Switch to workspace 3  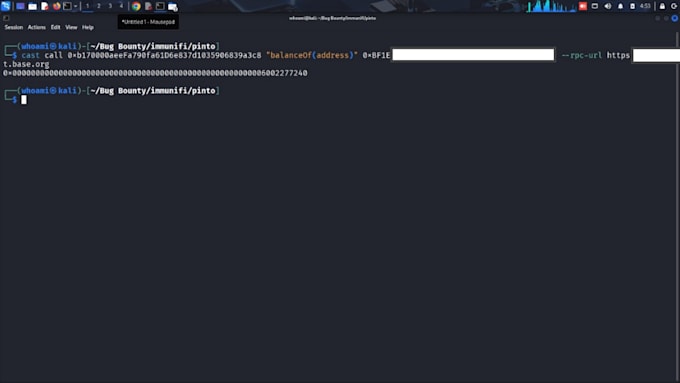(110, 6)
